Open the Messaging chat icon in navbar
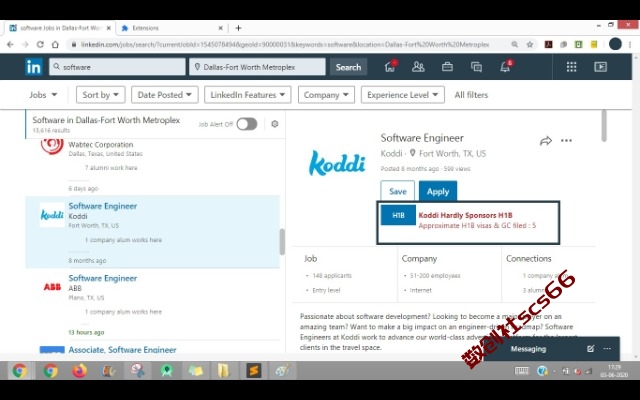The width and height of the screenshot is (640, 400). (476, 67)
